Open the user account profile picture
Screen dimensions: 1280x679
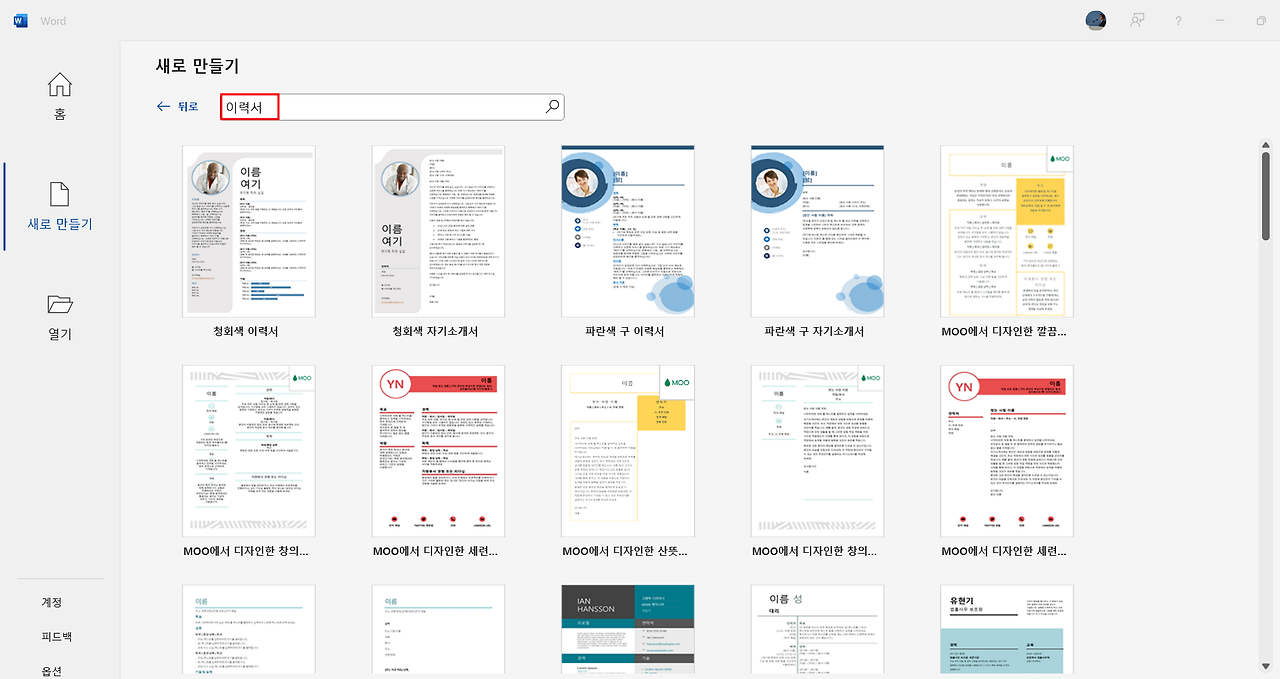[1096, 21]
